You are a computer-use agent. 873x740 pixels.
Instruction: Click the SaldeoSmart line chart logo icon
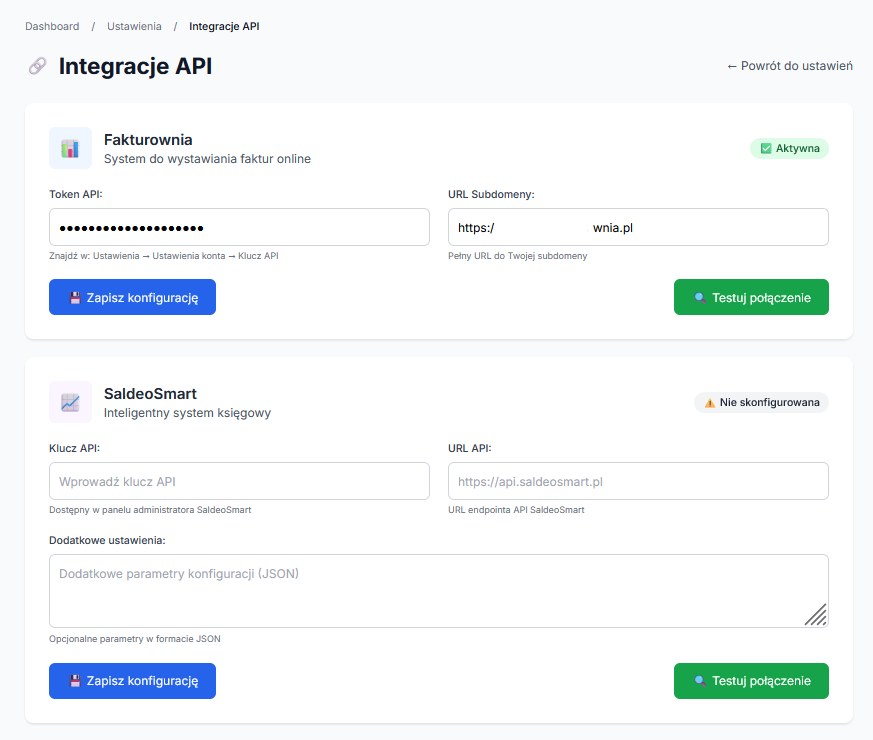point(70,402)
